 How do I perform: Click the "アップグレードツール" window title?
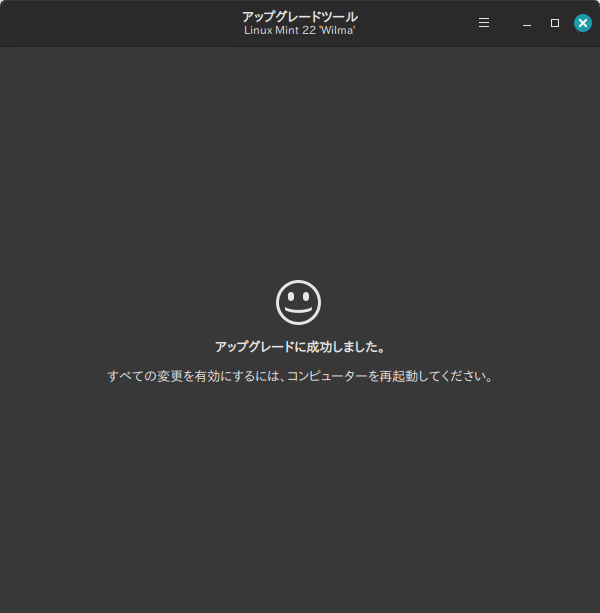tap(300, 17)
